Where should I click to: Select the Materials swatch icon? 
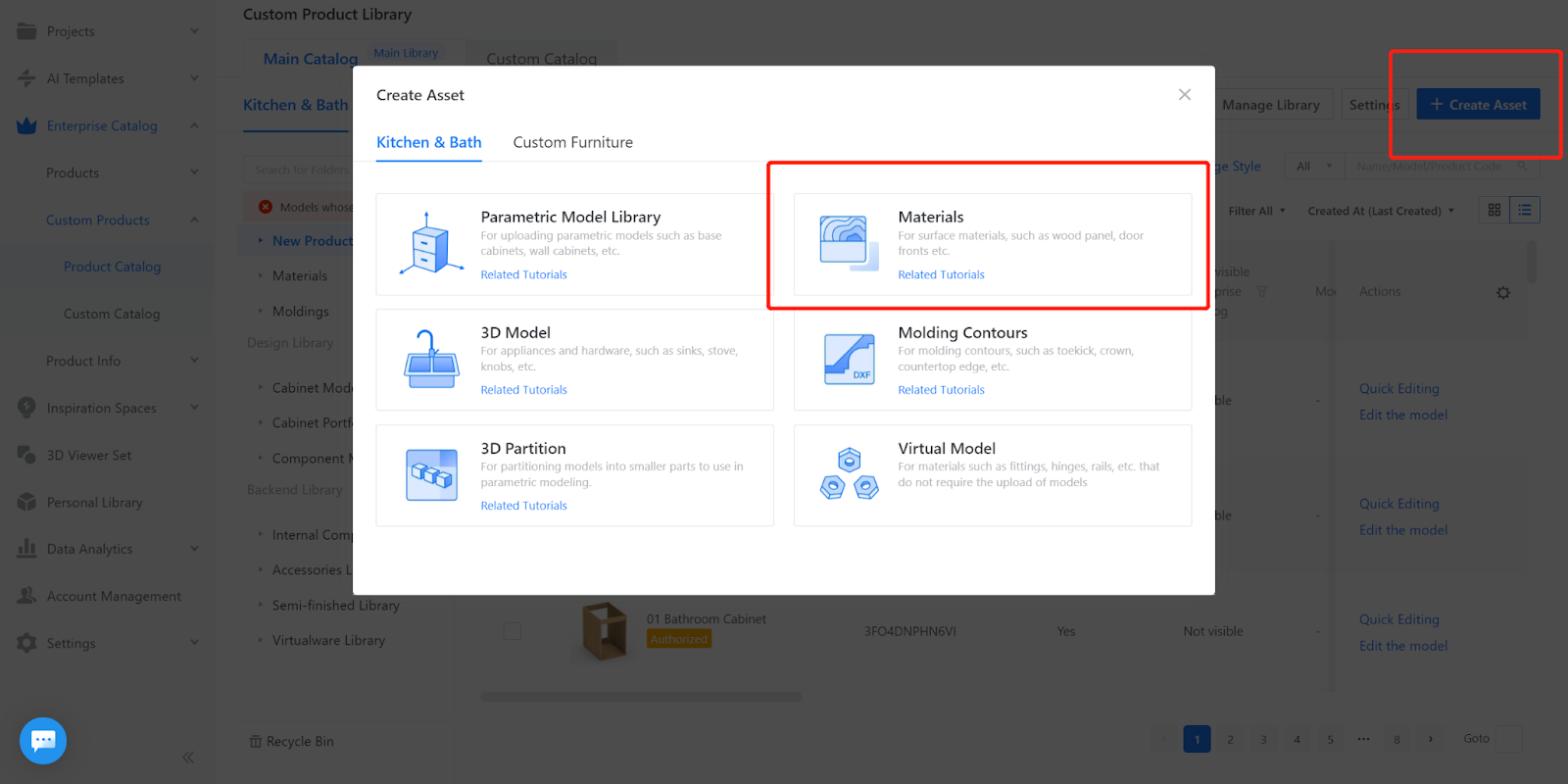(849, 243)
